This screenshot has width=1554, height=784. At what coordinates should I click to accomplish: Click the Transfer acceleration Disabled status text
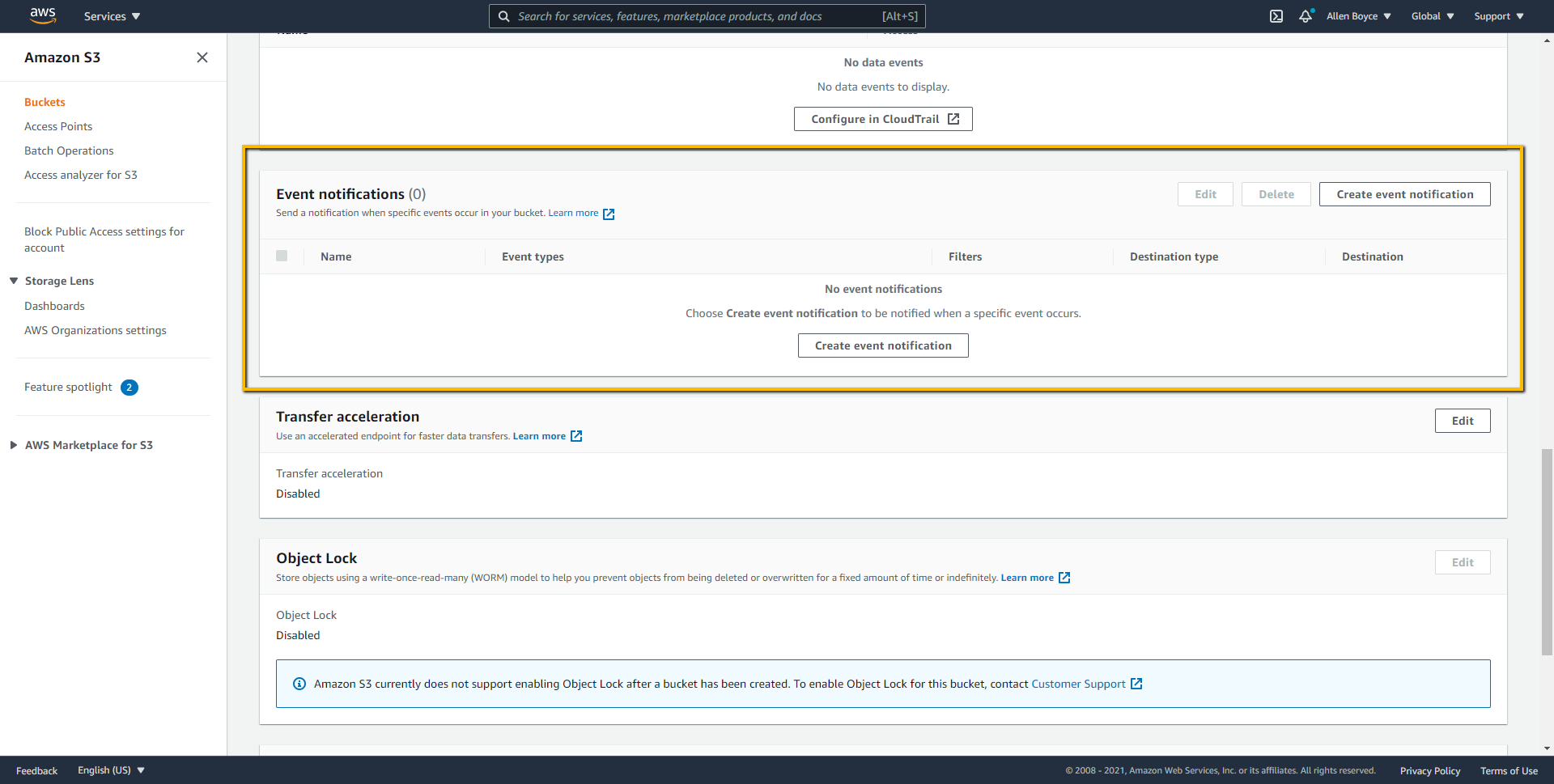[298, 494]
